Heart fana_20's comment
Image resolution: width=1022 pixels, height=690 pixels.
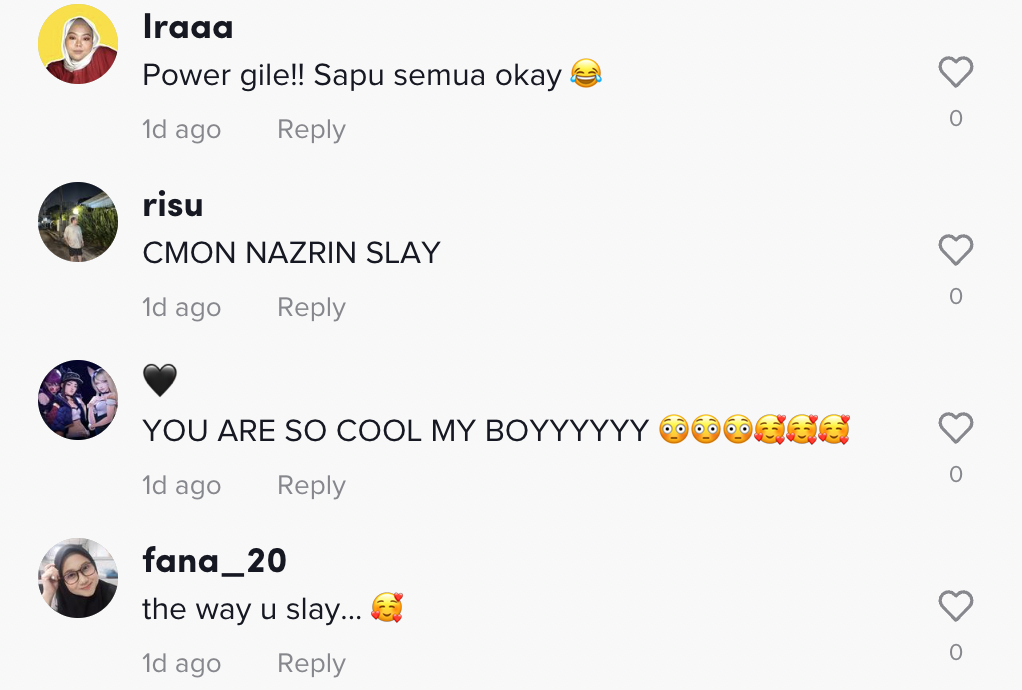click(955, 606)
